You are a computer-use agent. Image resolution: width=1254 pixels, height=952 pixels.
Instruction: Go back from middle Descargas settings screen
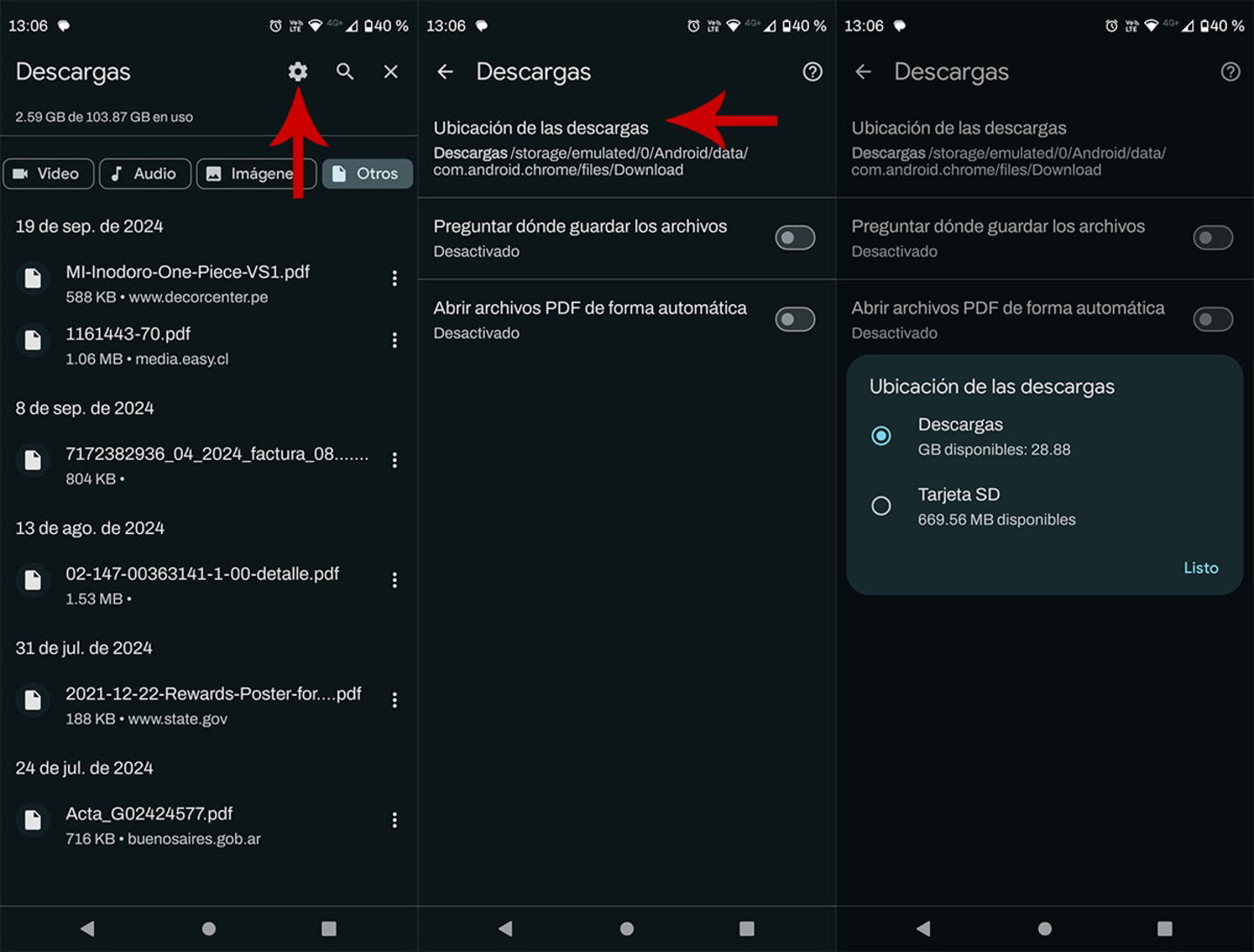[x=445, y=71]
